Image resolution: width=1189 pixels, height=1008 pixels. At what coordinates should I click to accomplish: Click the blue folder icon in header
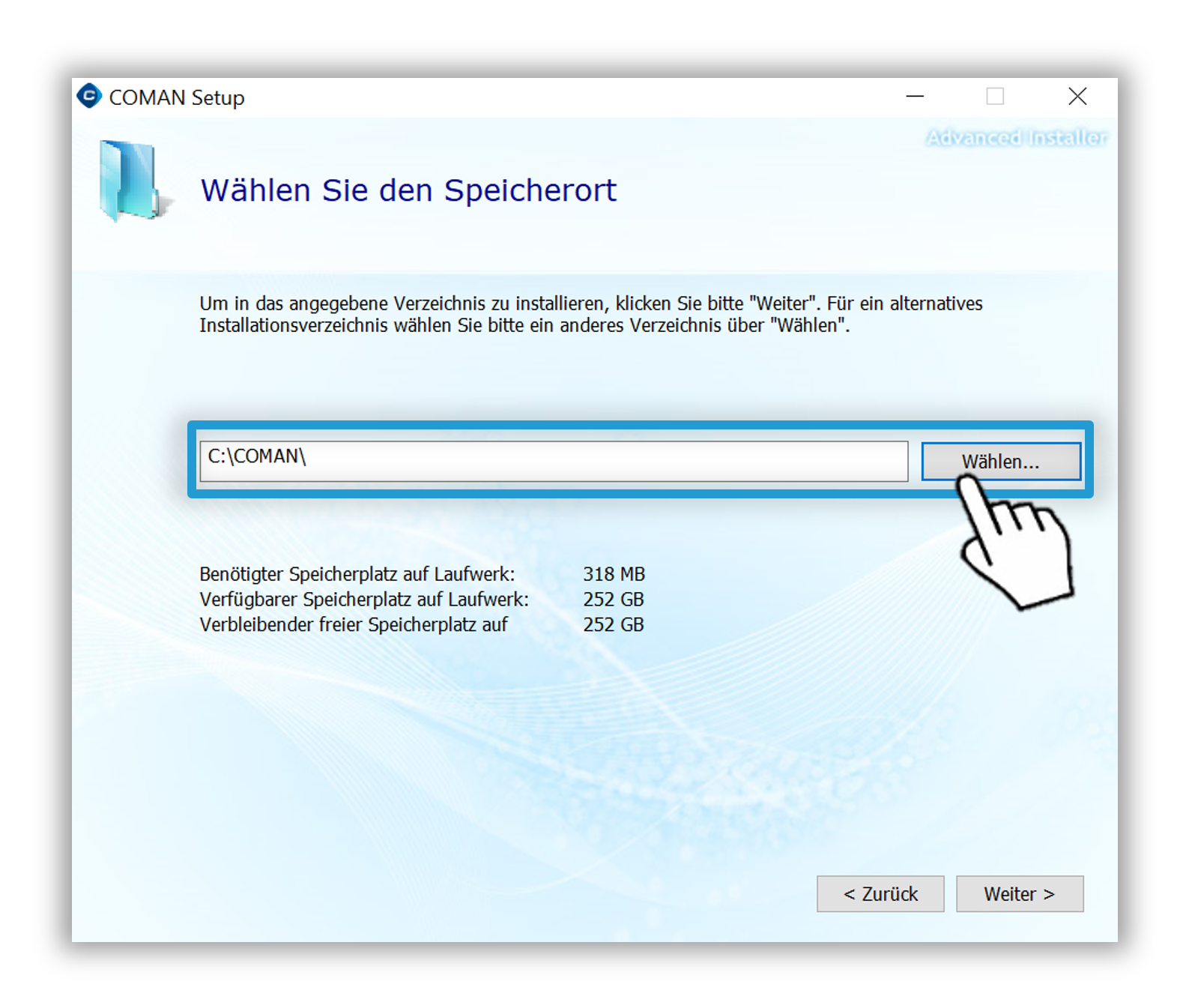click(129, 181)
